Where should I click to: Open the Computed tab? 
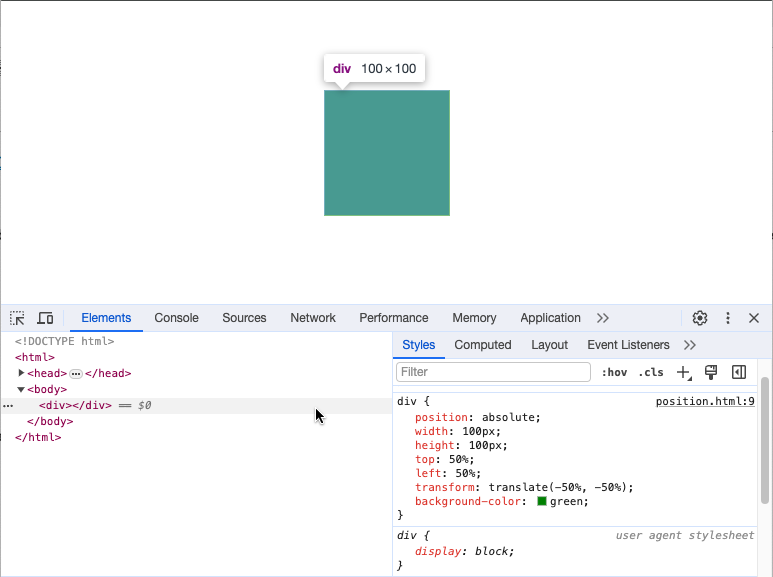482,345
